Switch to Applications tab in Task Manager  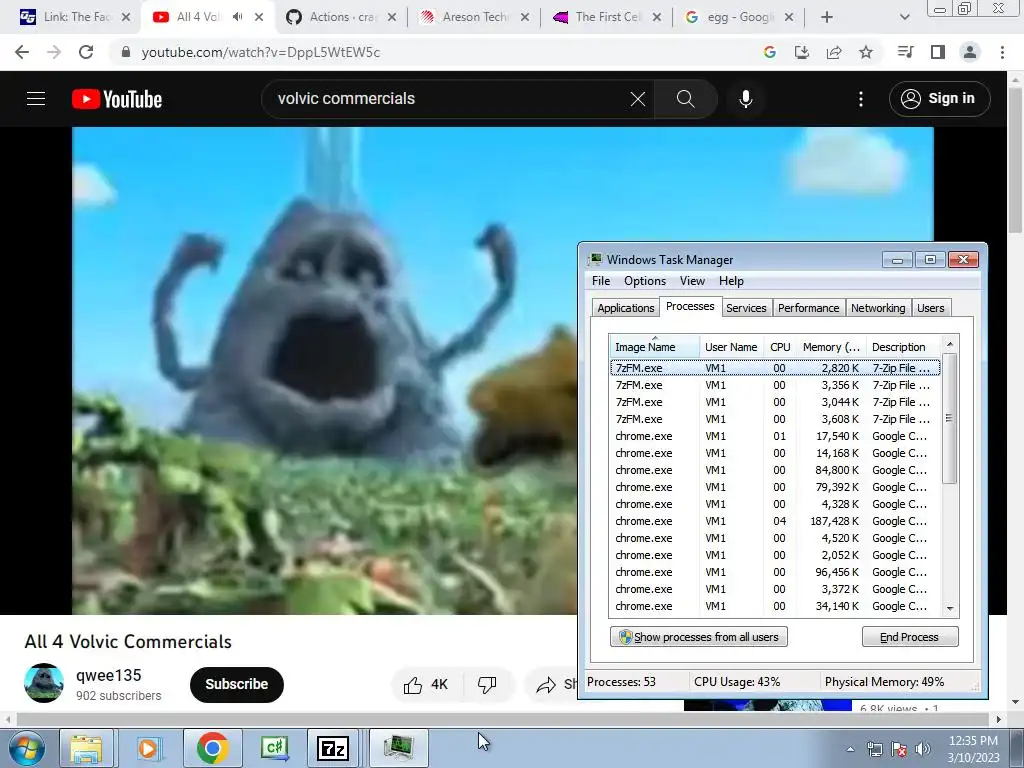pos(626,308)
